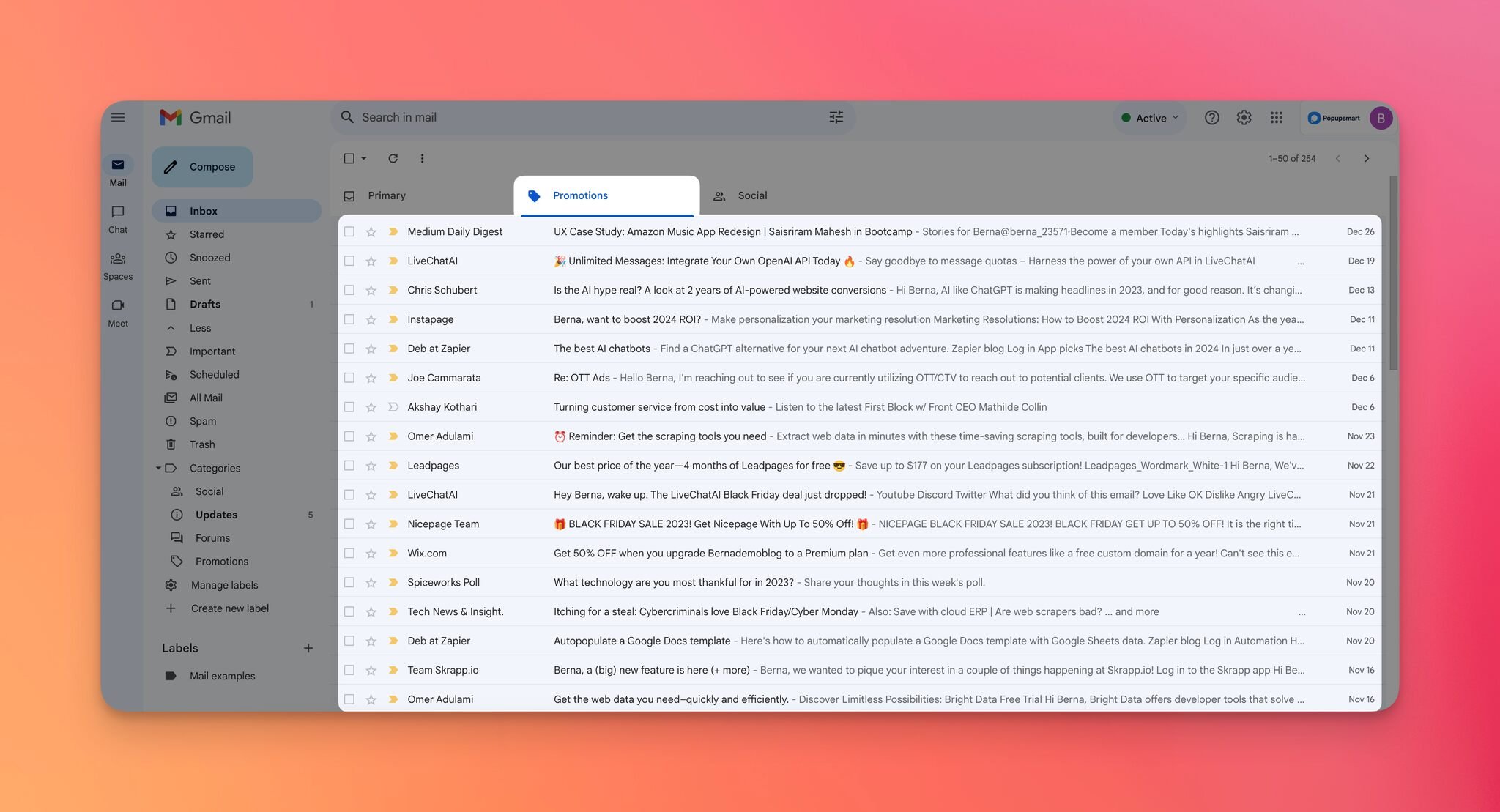Go to older messages arrow

coord(1366,158)
